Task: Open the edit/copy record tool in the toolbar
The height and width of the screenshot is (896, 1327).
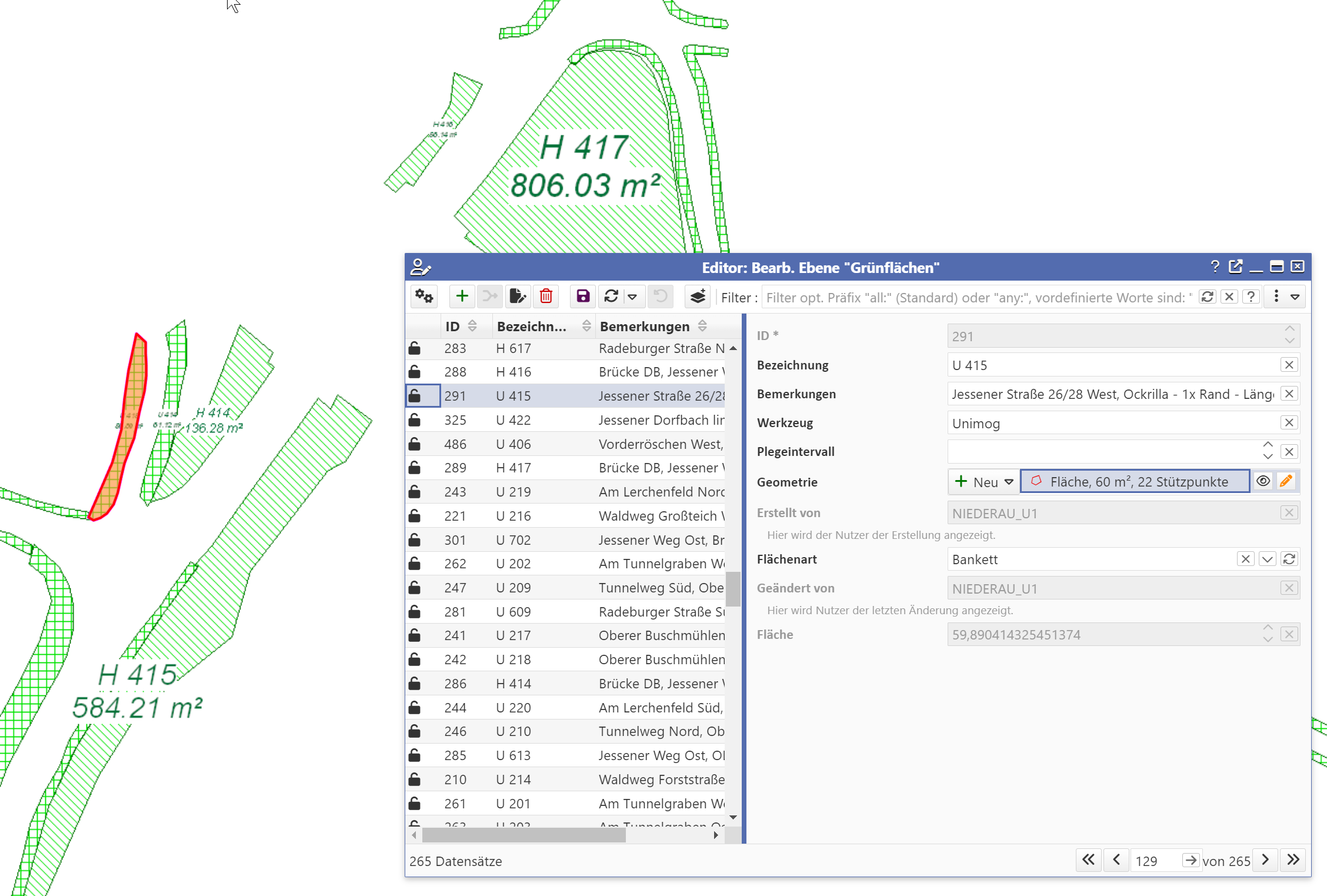Action: click(x=518, y=297)
